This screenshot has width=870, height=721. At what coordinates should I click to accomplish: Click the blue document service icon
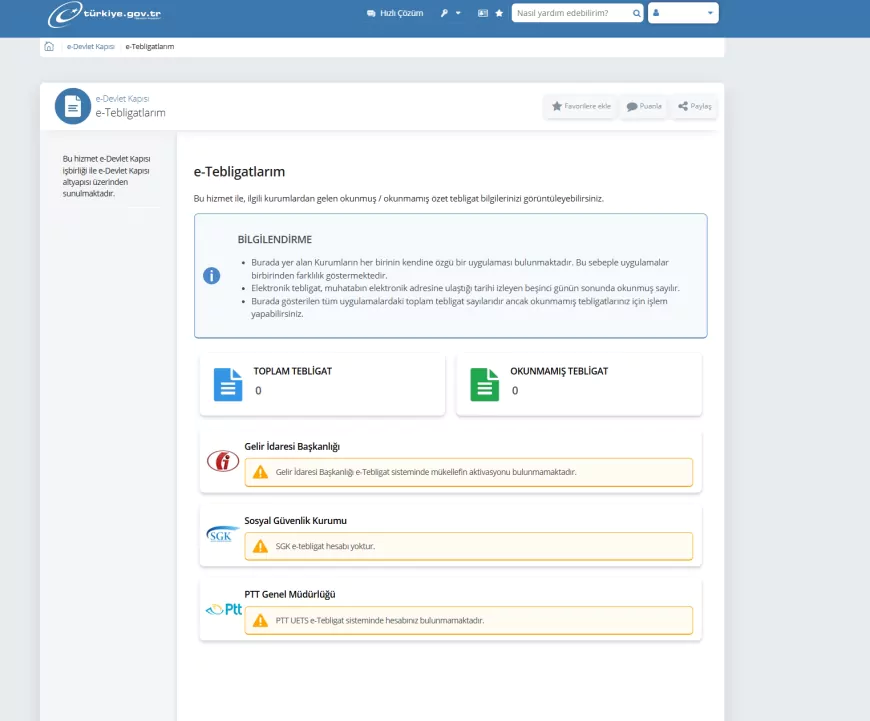pyautogui.click(x=72, y=106)
